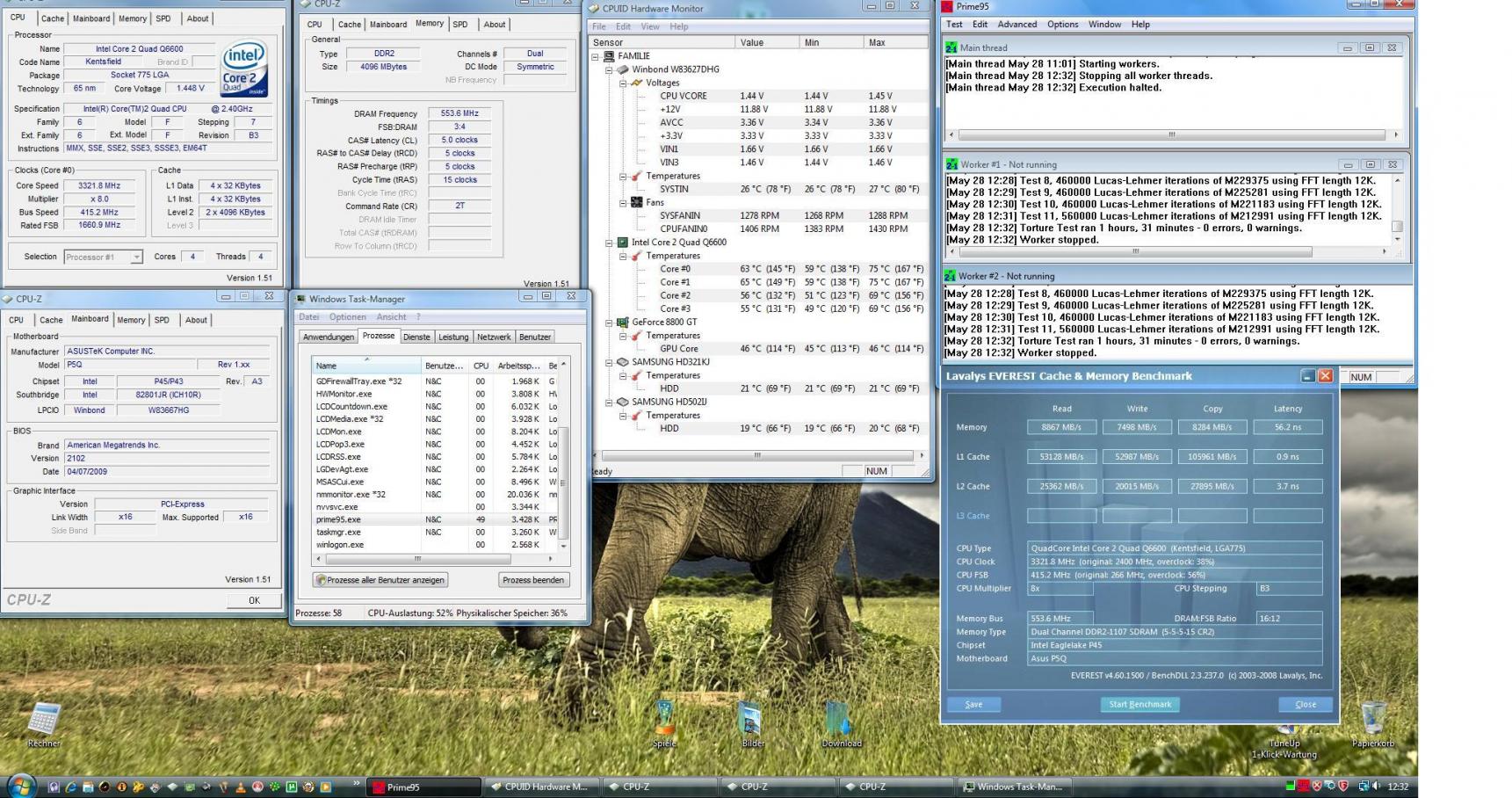The width and height of the screenshot is (1512, 798).
Task: Show hidden quick launch icons via chevron
Action: 356,782
